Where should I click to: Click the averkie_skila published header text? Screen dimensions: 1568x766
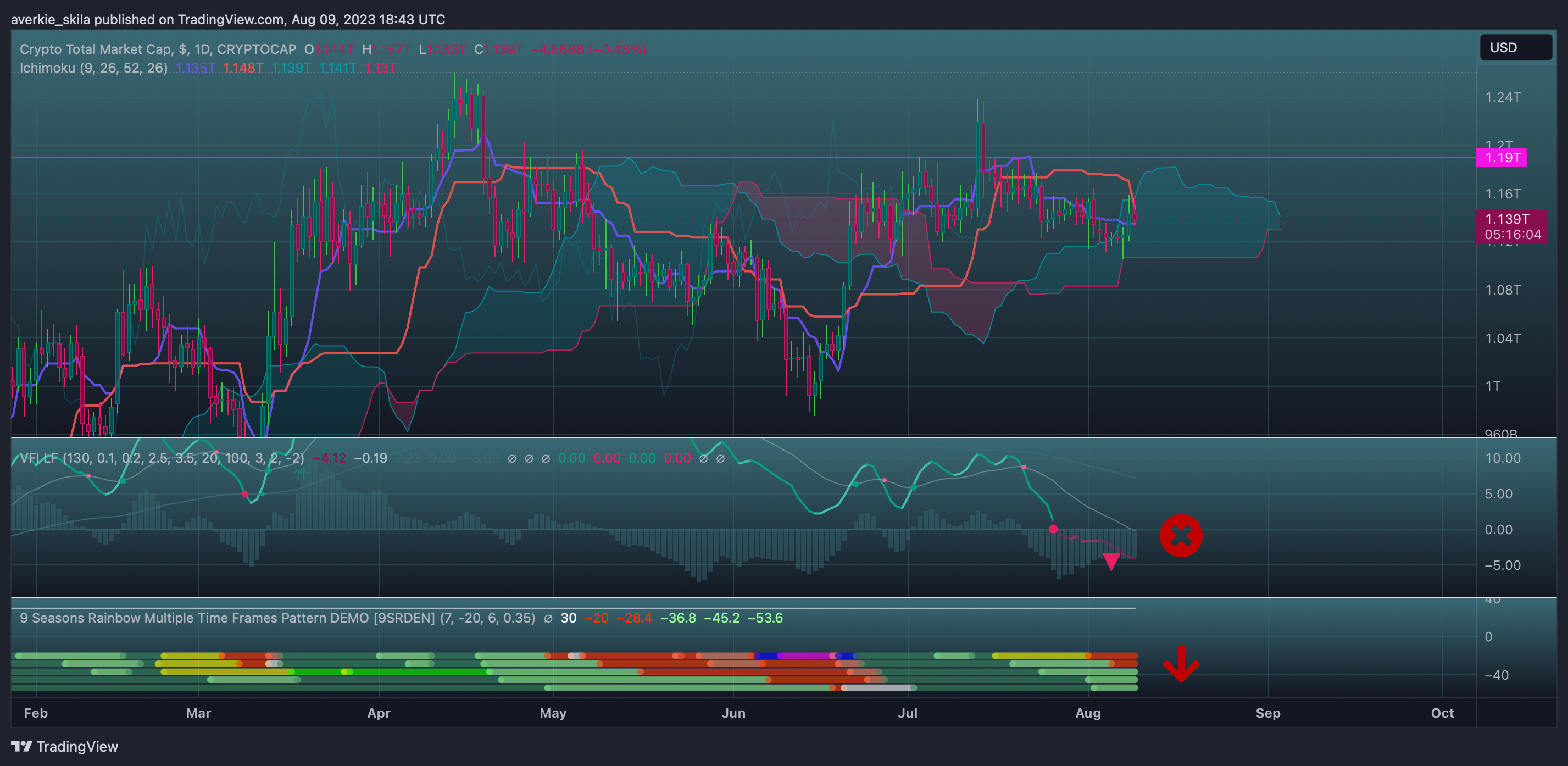click(x=227, y=19)
